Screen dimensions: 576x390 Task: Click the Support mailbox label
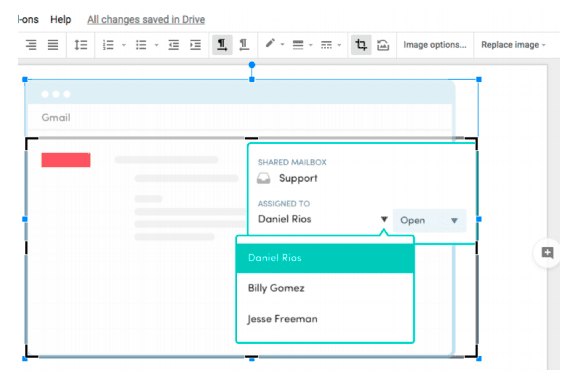coord(298,178)
